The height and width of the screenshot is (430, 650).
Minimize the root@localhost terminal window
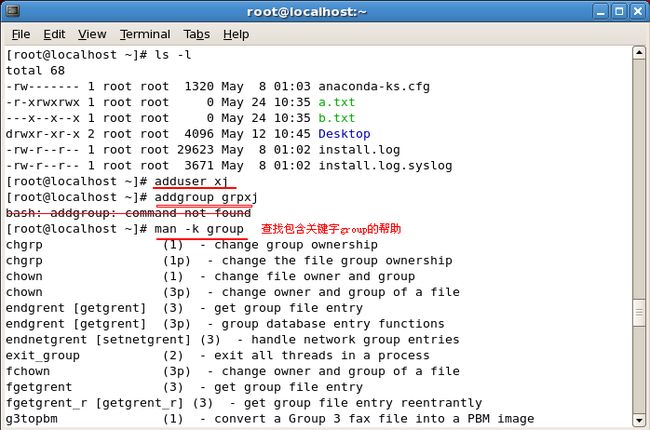click(x=600, y=11)
